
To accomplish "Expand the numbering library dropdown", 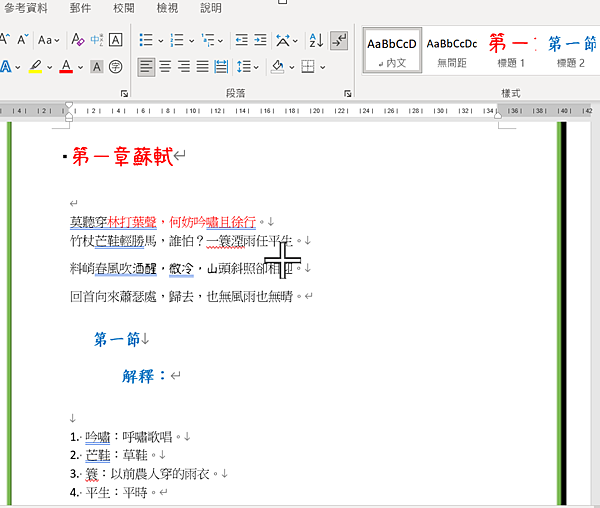I will (191, 41).
